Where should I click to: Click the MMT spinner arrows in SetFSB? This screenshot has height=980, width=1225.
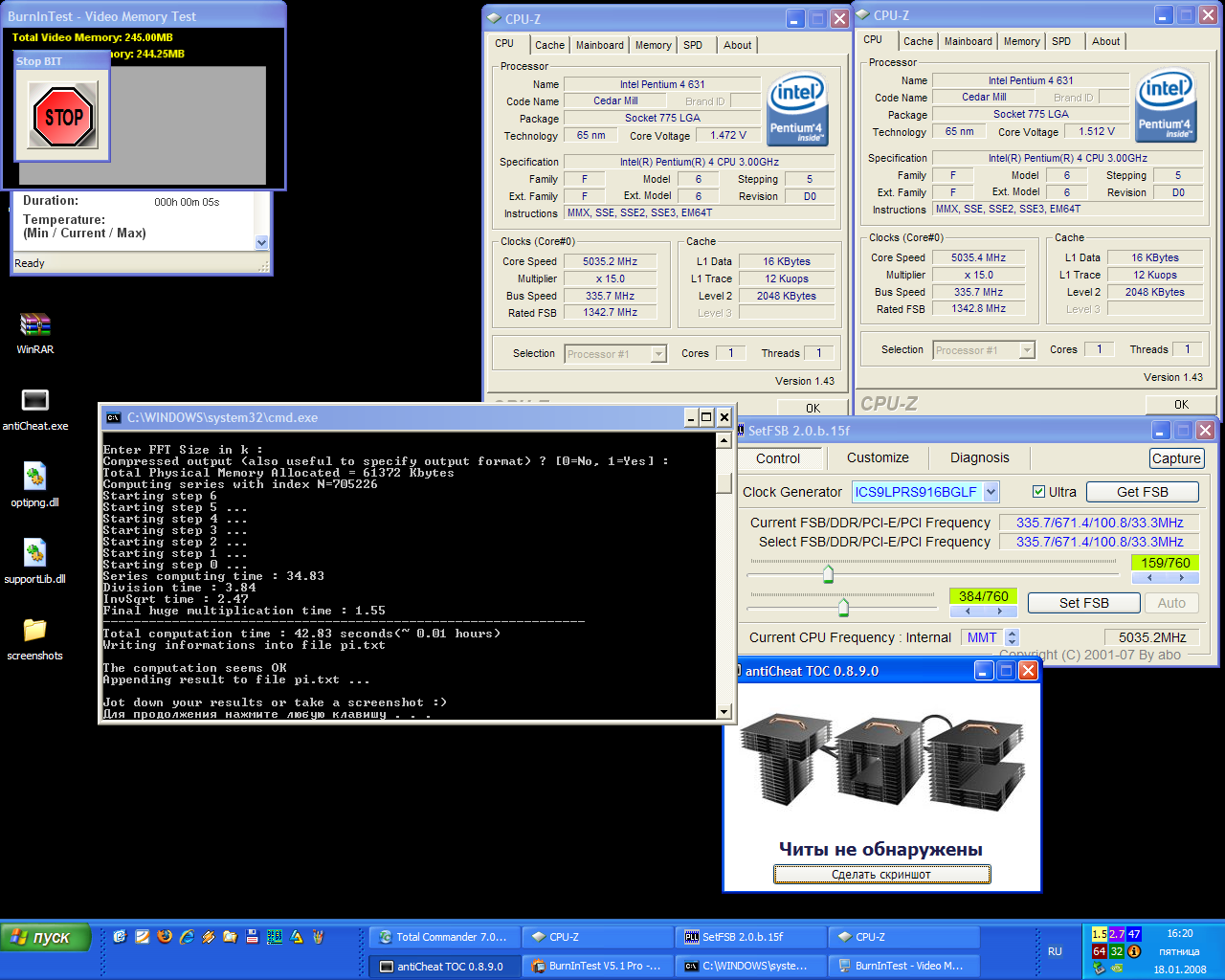[1013, 637]
